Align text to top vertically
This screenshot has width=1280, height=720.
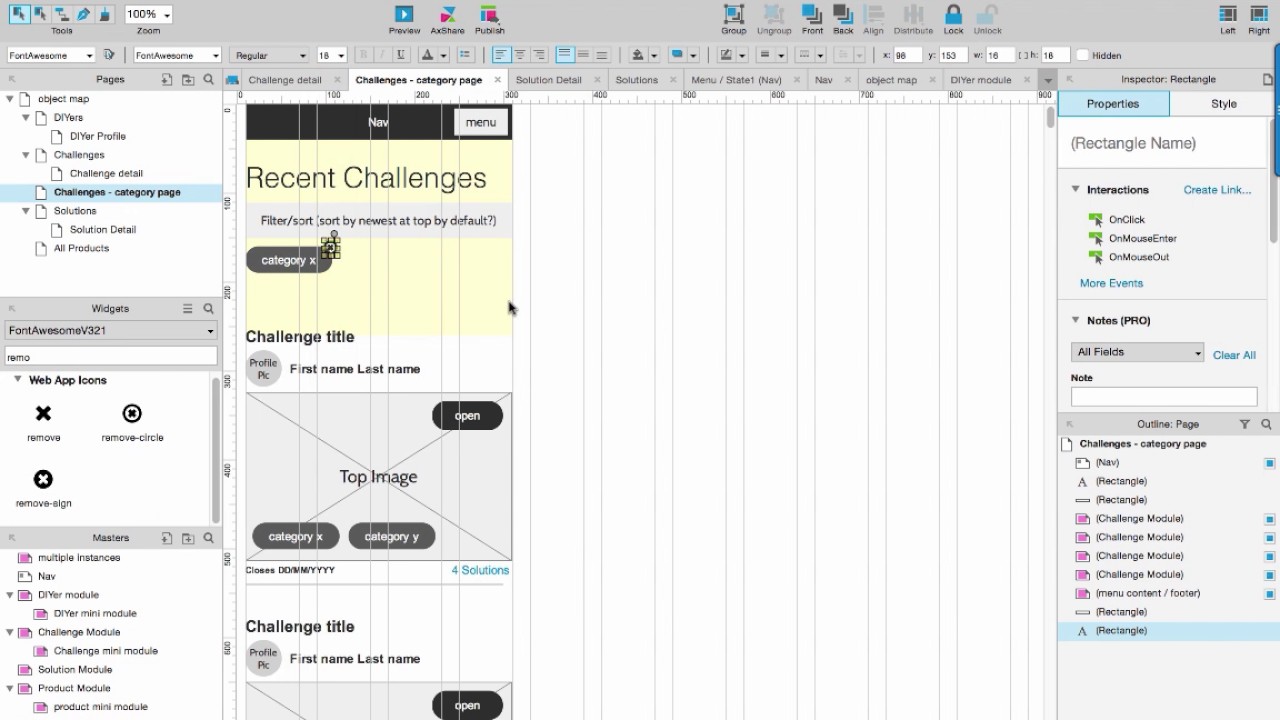[x=565, y=55]
